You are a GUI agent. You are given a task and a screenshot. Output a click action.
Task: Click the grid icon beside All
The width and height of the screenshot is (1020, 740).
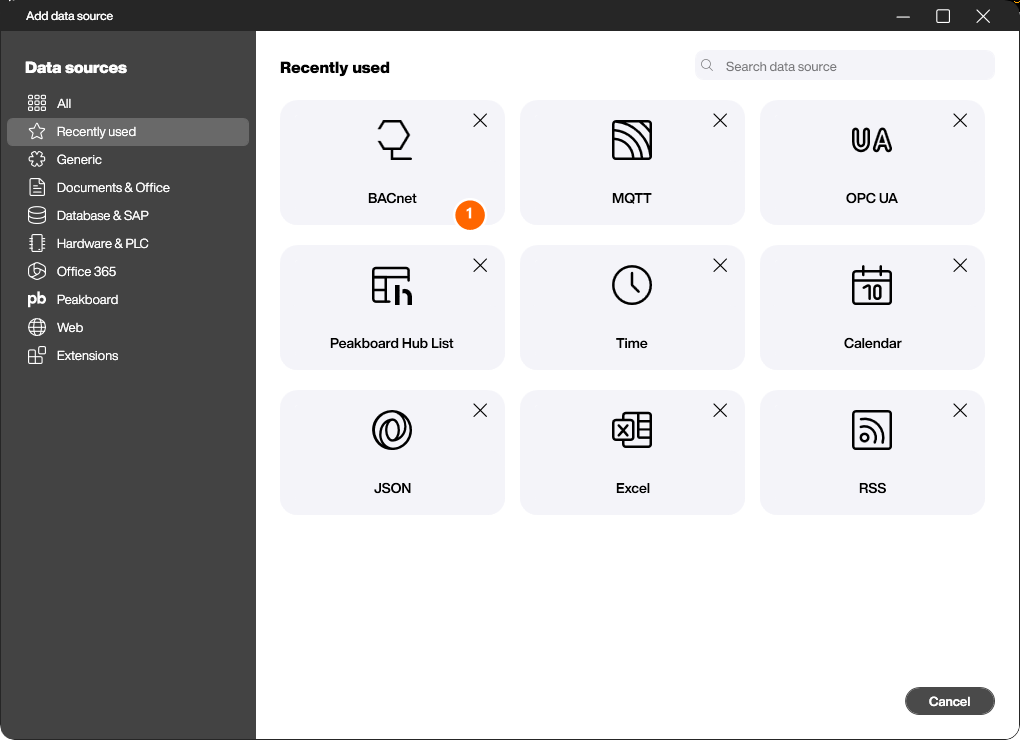37,103
